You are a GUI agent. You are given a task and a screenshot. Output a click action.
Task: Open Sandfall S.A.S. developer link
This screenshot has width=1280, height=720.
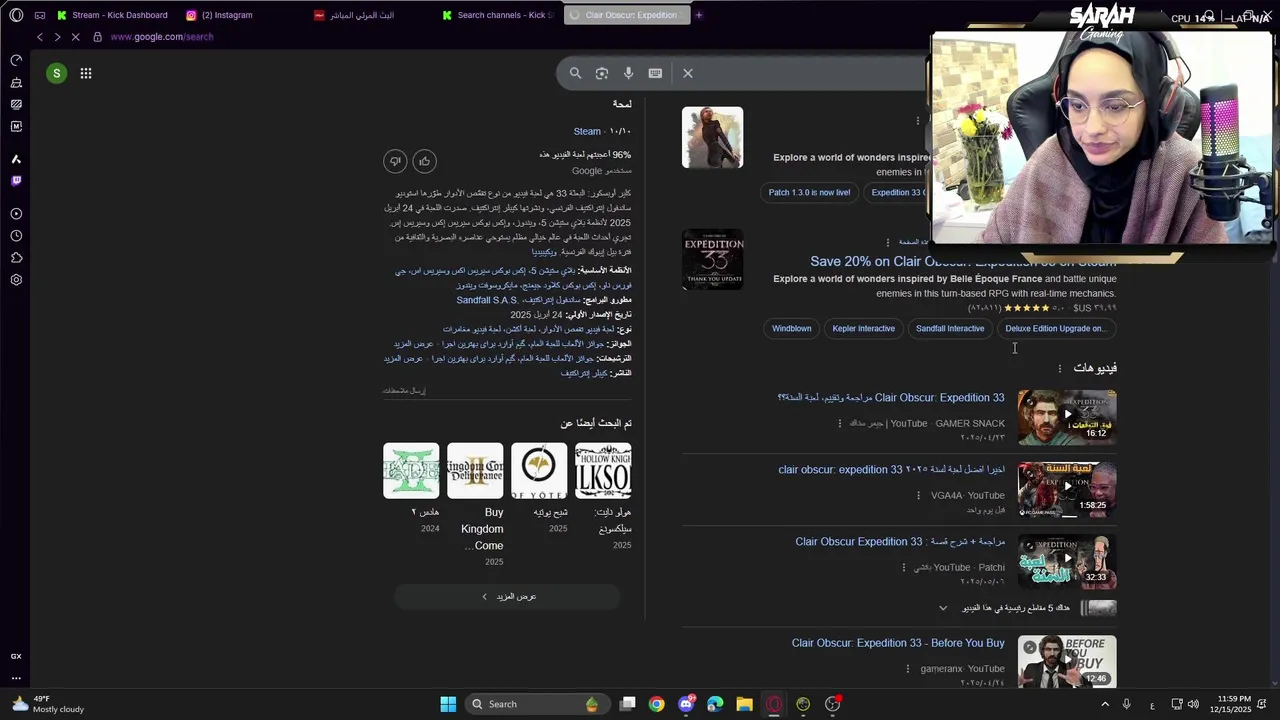click(487, 300)
